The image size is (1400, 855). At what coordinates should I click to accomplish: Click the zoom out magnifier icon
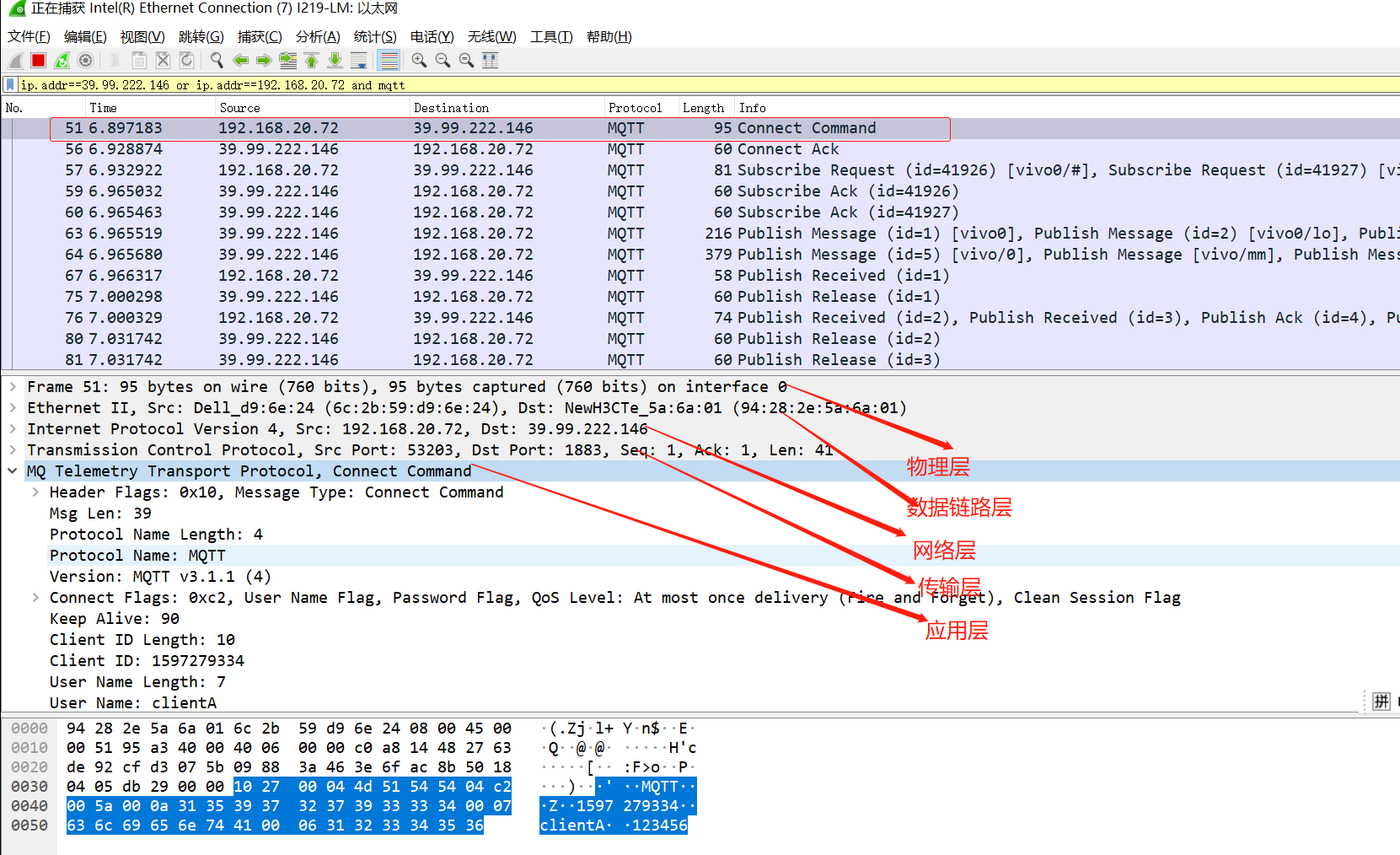click(x=443, y=61)
